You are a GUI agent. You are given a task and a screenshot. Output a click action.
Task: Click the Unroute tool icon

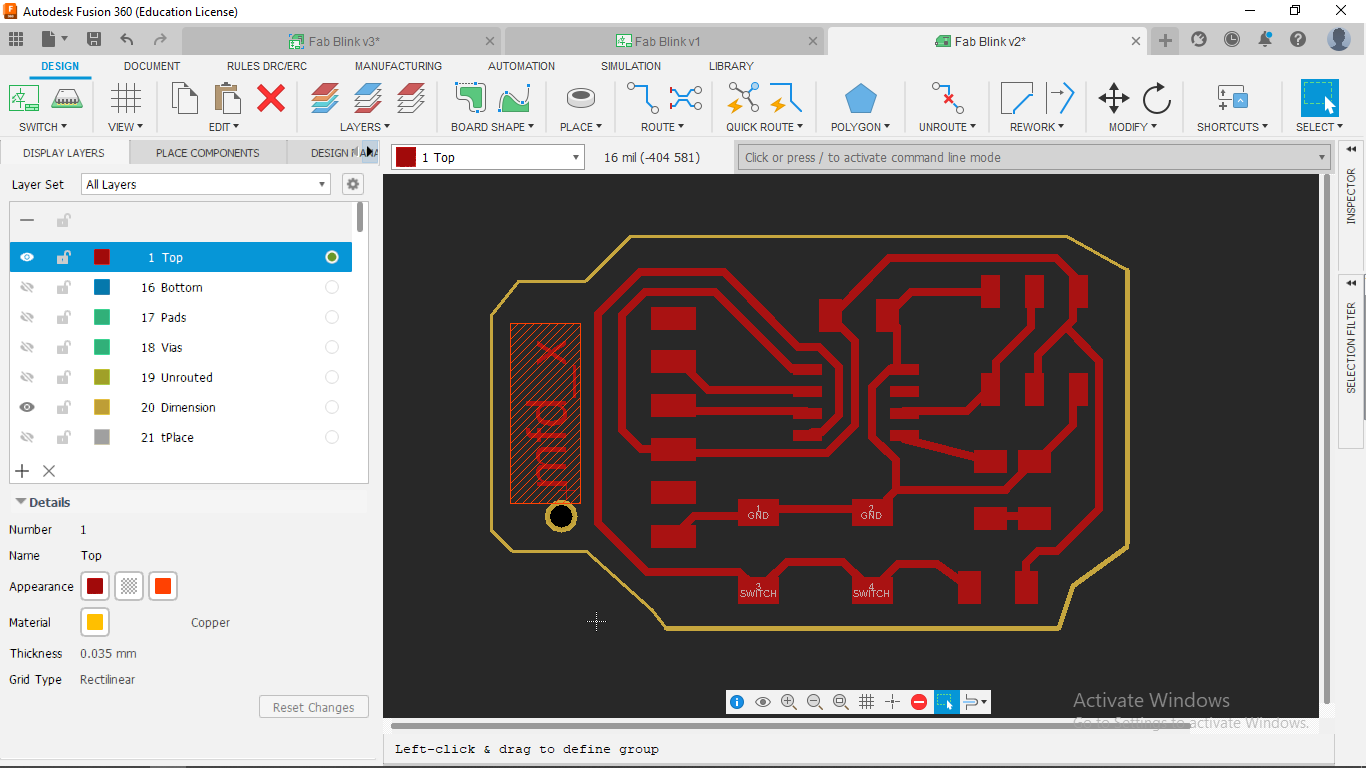tap(946, 98)
